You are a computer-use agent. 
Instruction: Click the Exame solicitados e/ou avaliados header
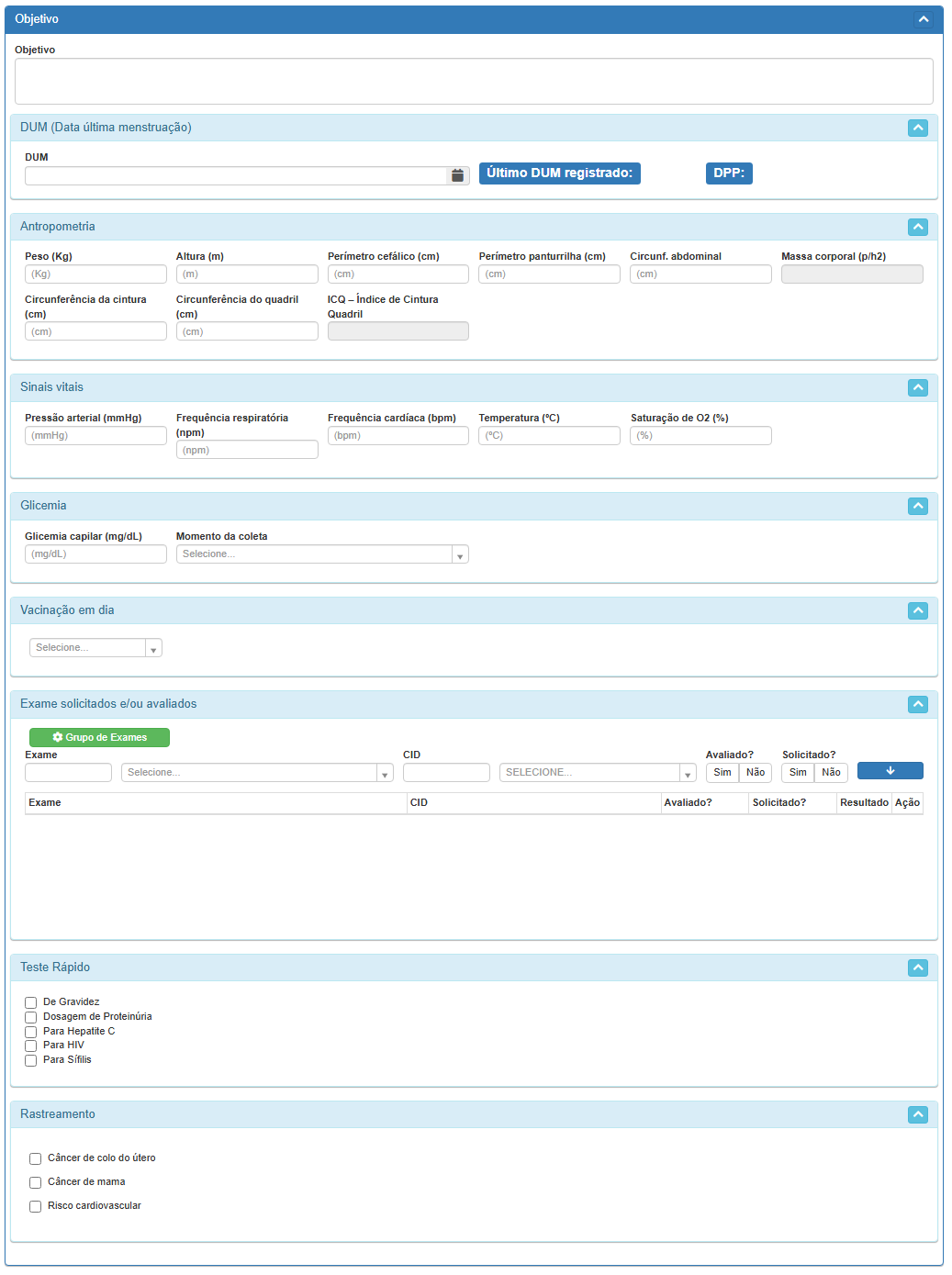108,704
